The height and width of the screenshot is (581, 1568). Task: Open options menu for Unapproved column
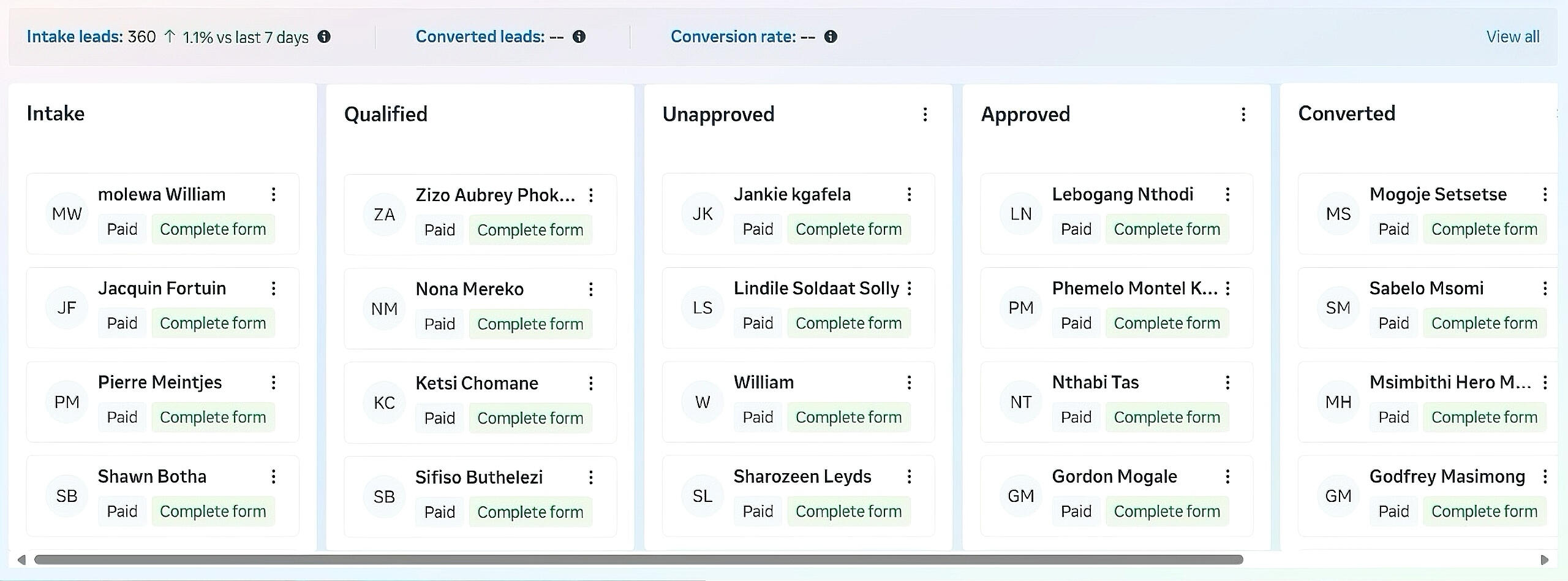pos(925,115)
